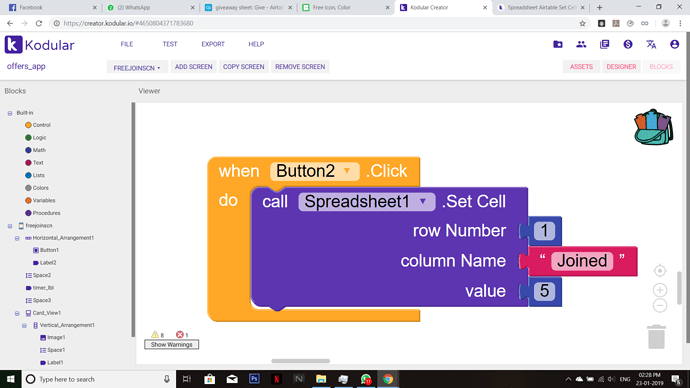This screenshot has width=690, height=388.
Task: Open Netflix from Windows taskbar
Action: click(276, 379)
